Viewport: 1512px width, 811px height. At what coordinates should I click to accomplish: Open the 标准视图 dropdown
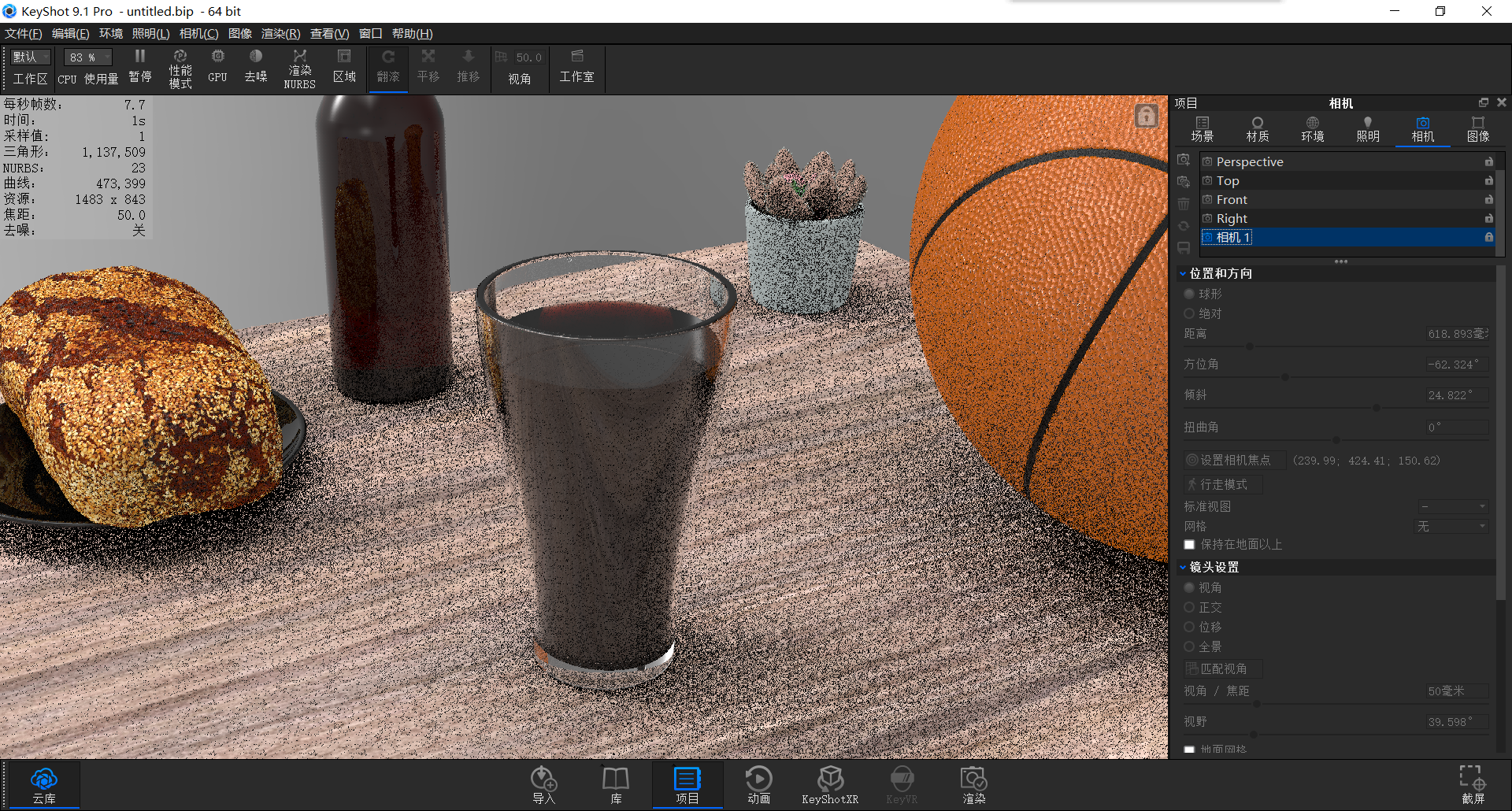tap(1452, 506)
